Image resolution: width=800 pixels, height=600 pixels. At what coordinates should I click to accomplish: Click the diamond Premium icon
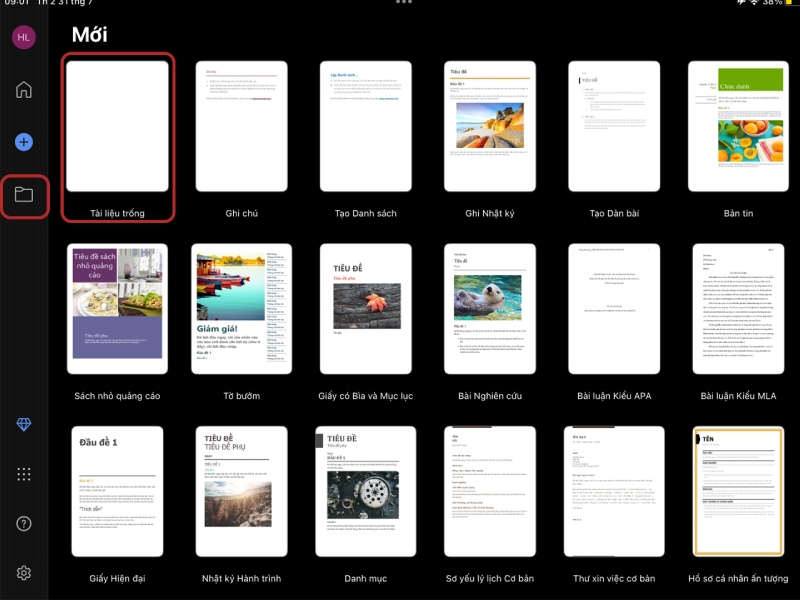point(23,426)
